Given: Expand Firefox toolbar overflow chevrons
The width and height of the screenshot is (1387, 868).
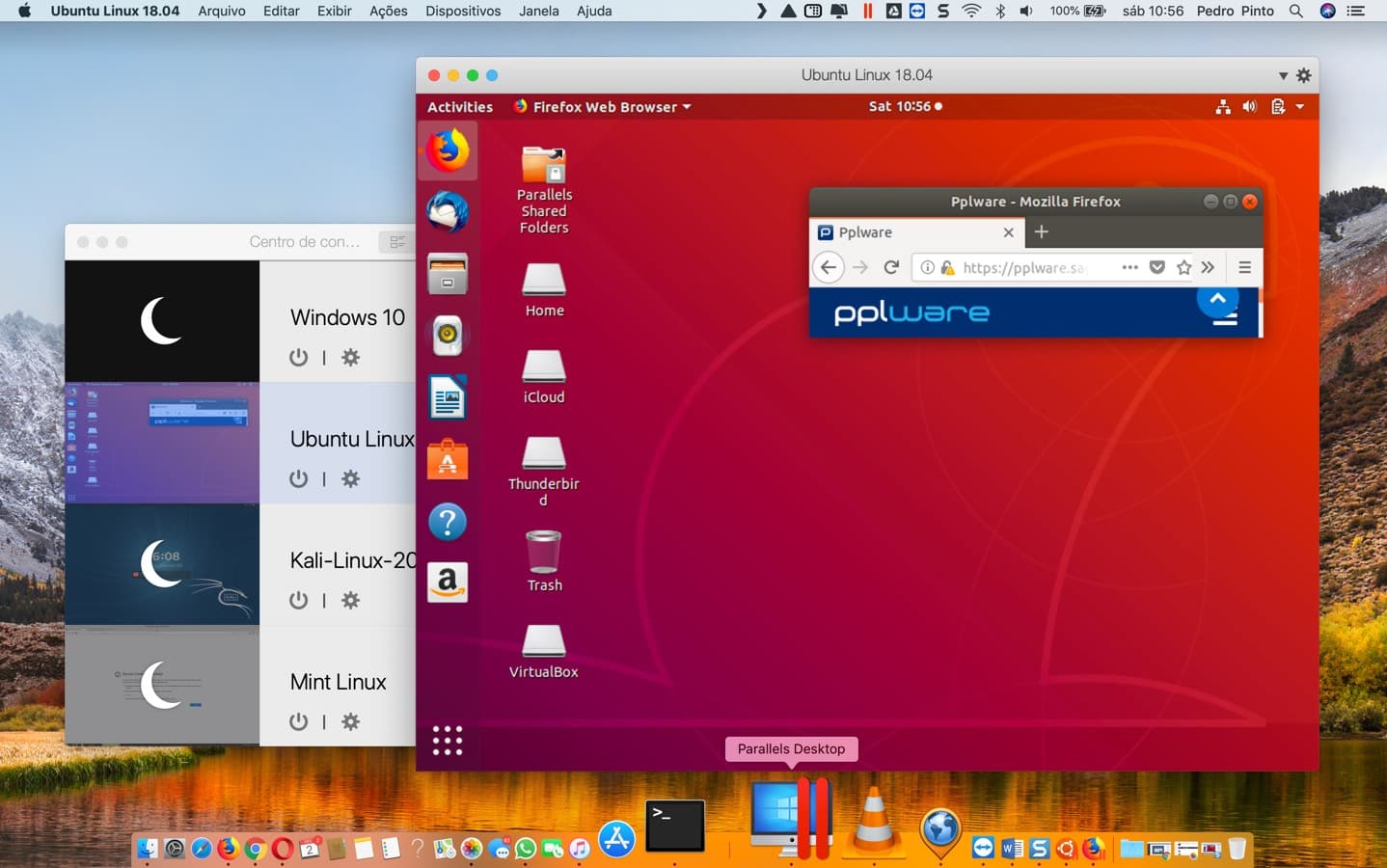Looking at the screenshot, I should click(1208, 267).
